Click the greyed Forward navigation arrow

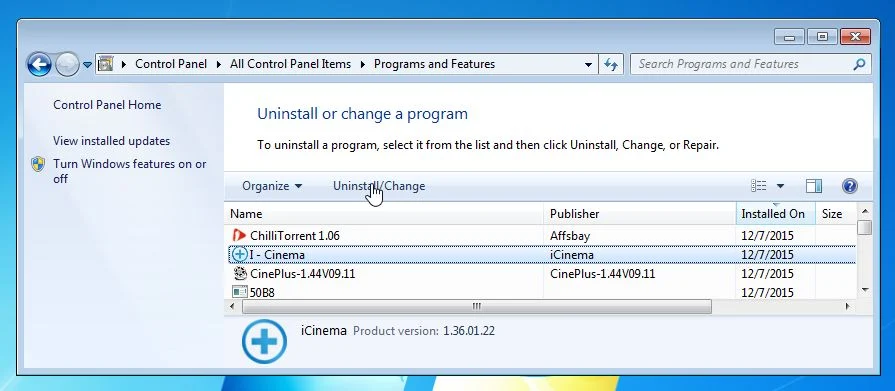(x=67, y=65)
